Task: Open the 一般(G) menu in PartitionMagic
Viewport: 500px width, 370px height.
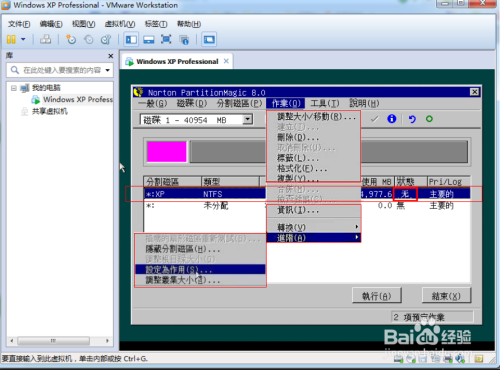Action: pos(152,103)
